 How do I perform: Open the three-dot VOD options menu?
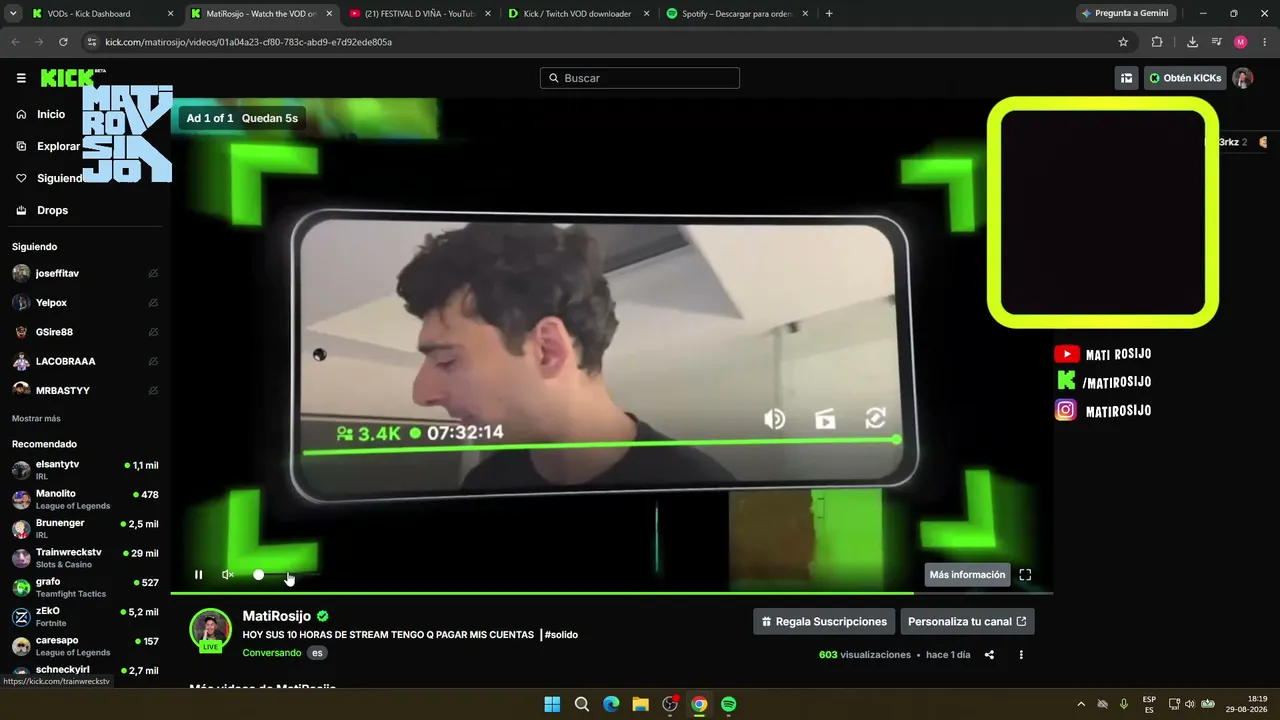pos(1021,655)
